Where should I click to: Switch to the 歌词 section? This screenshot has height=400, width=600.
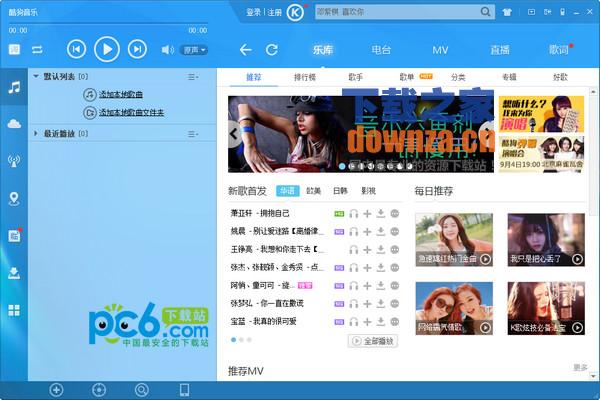click(559, 50)
